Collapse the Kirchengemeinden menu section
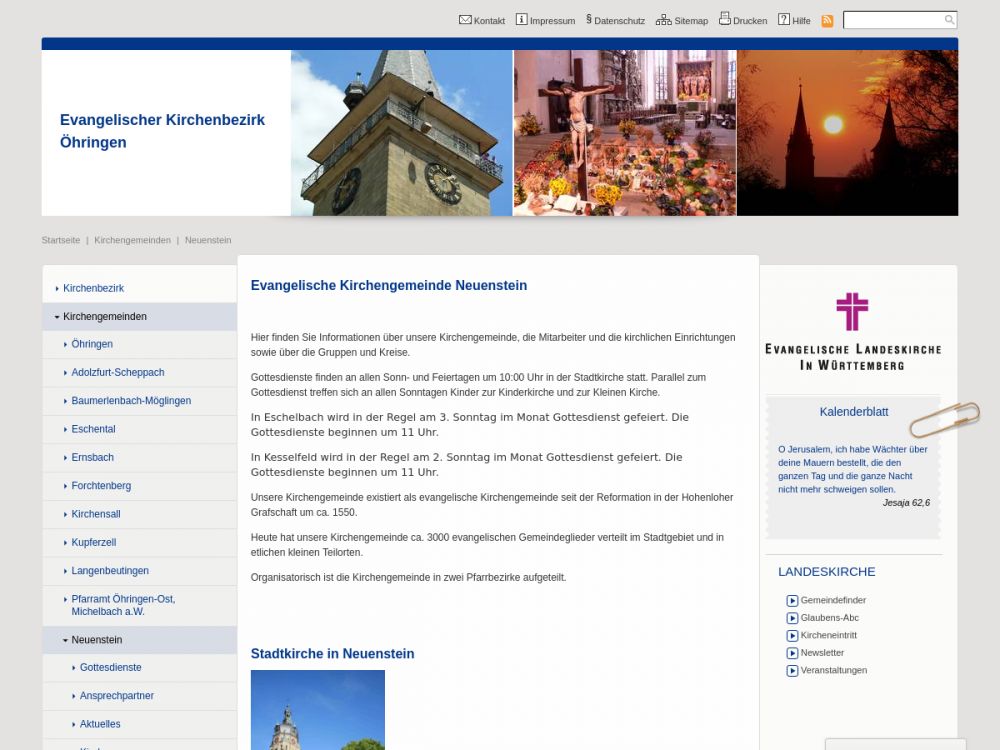Screen dimensions: 1000x750 click(x=58, y=317)
